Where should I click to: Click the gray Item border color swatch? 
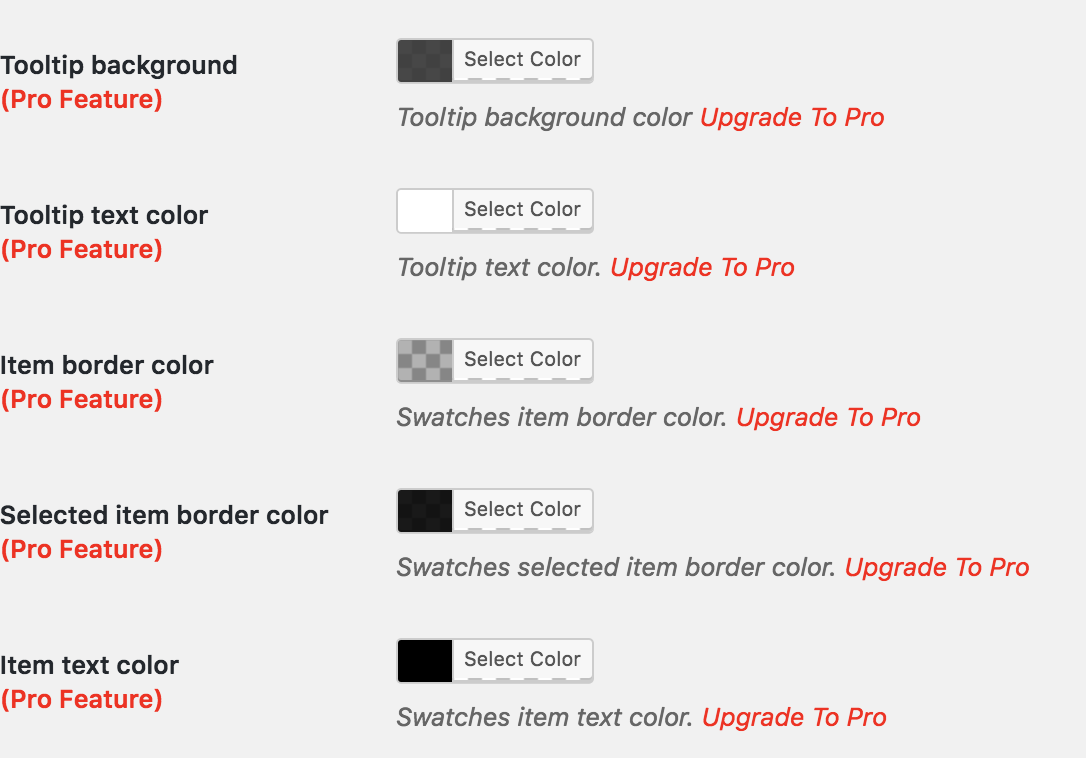pyautogui.click(x=425, y=360)
